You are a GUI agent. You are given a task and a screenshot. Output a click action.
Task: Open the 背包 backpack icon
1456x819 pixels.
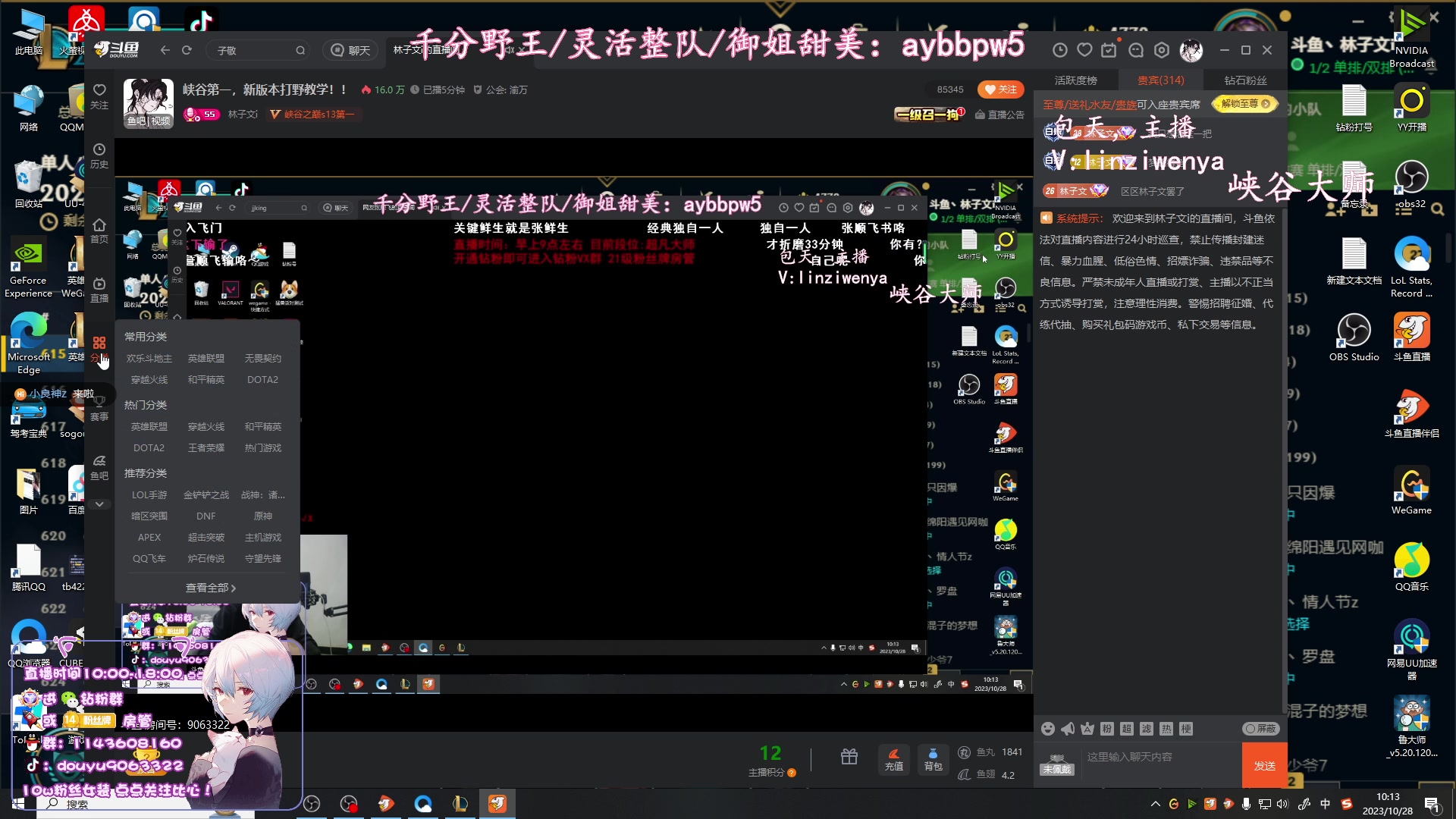[934, 761]
